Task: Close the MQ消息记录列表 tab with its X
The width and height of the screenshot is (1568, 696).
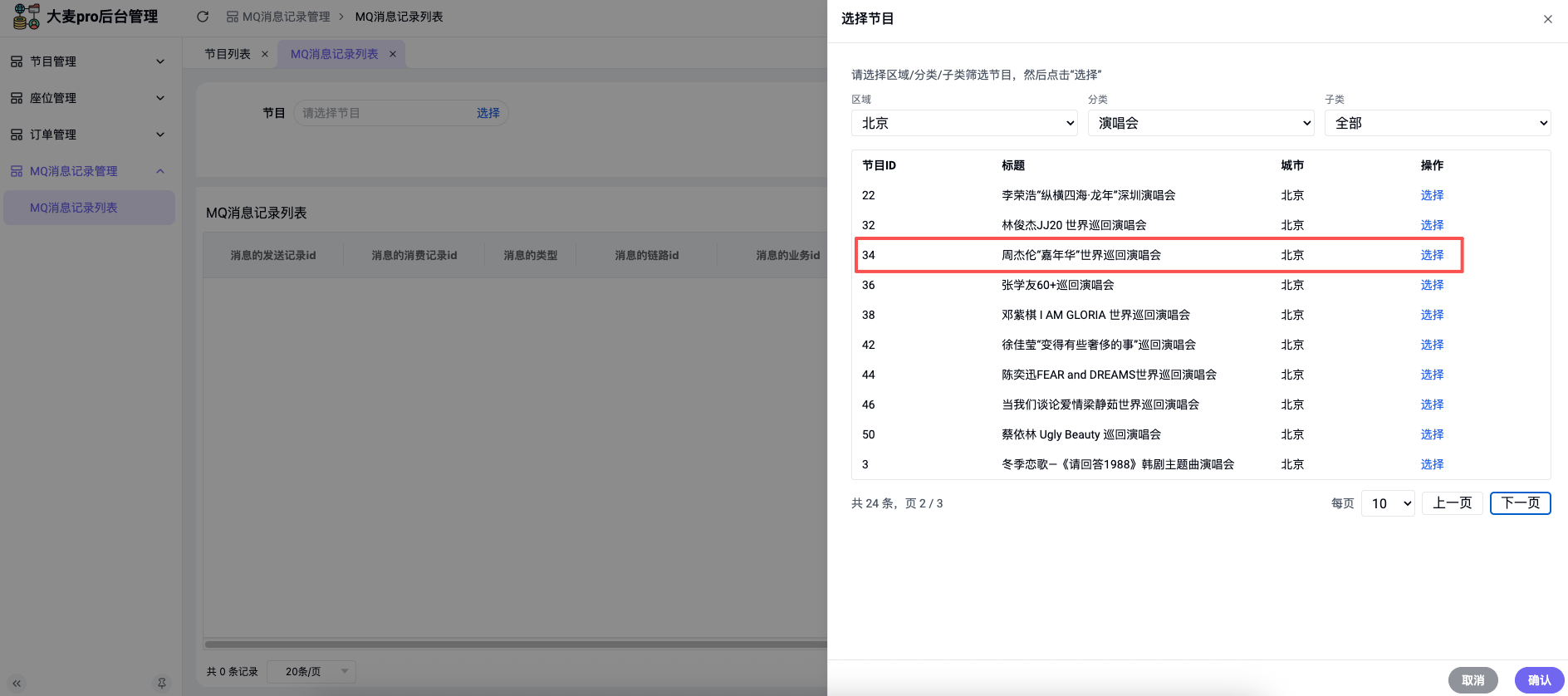Action: 393,54
